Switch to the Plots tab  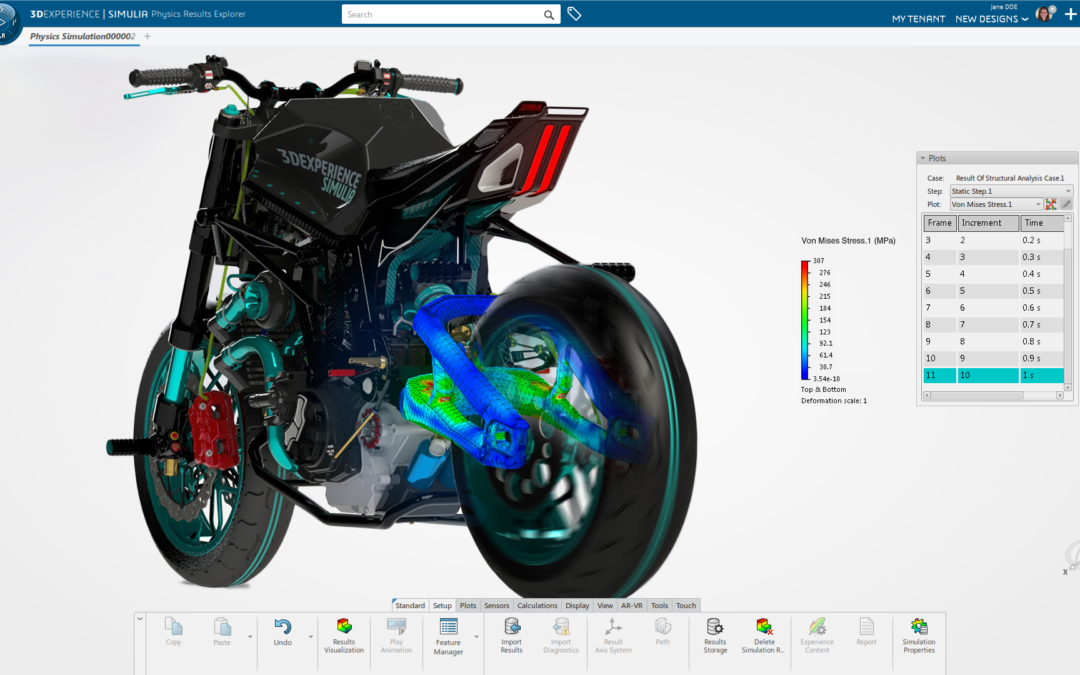click(468, 605)
